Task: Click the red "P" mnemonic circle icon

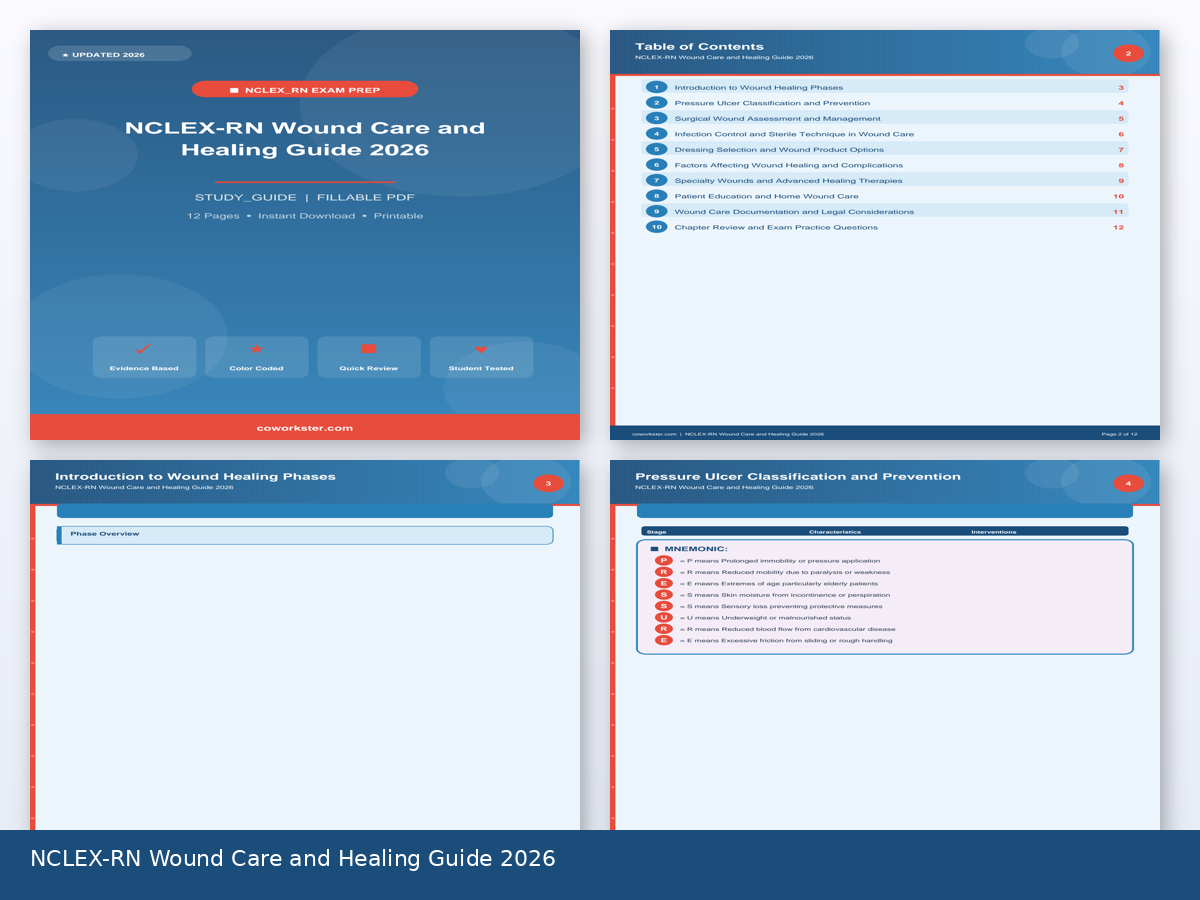Action: (x=662, y=560)
